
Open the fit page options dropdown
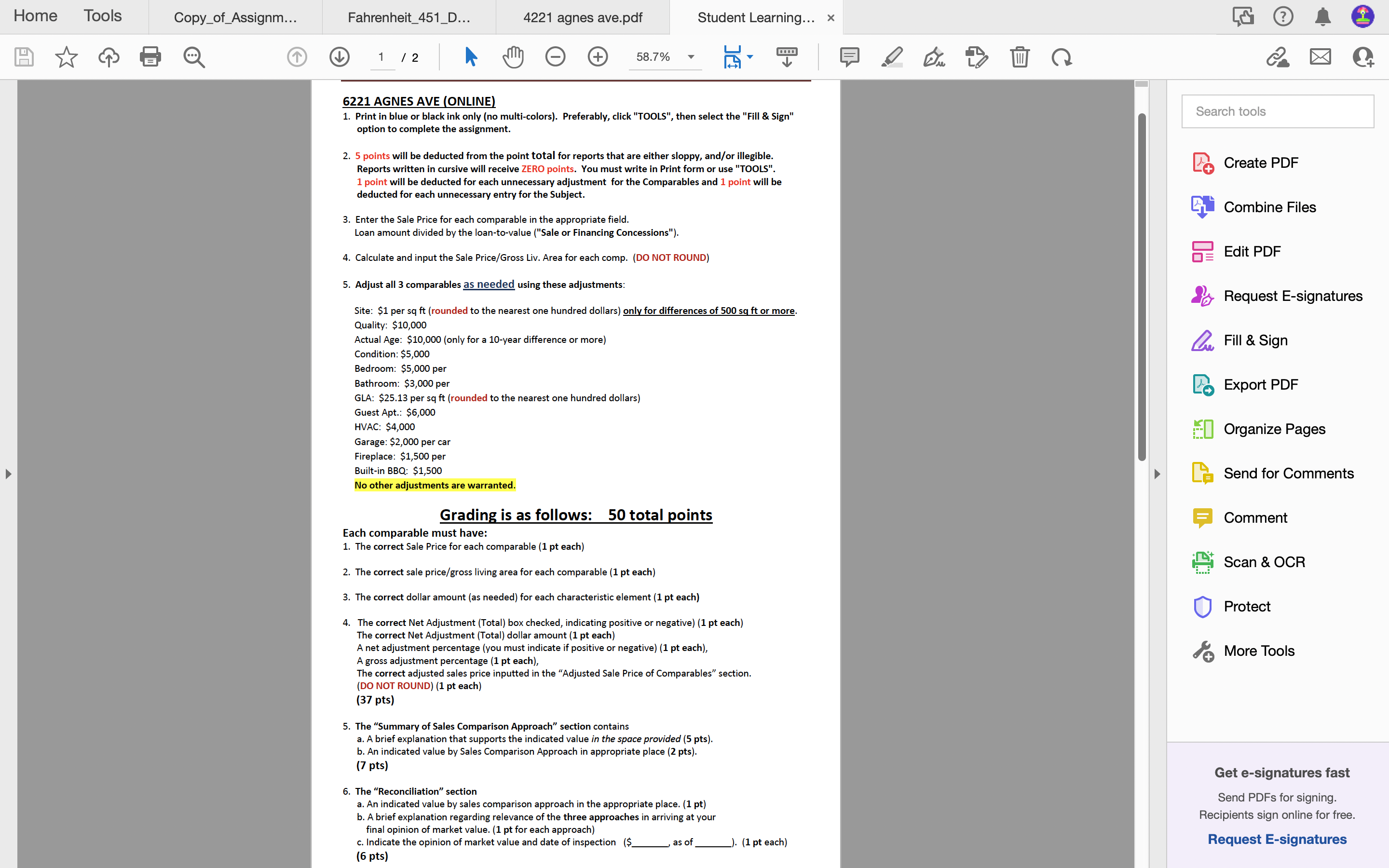[749, 57]
